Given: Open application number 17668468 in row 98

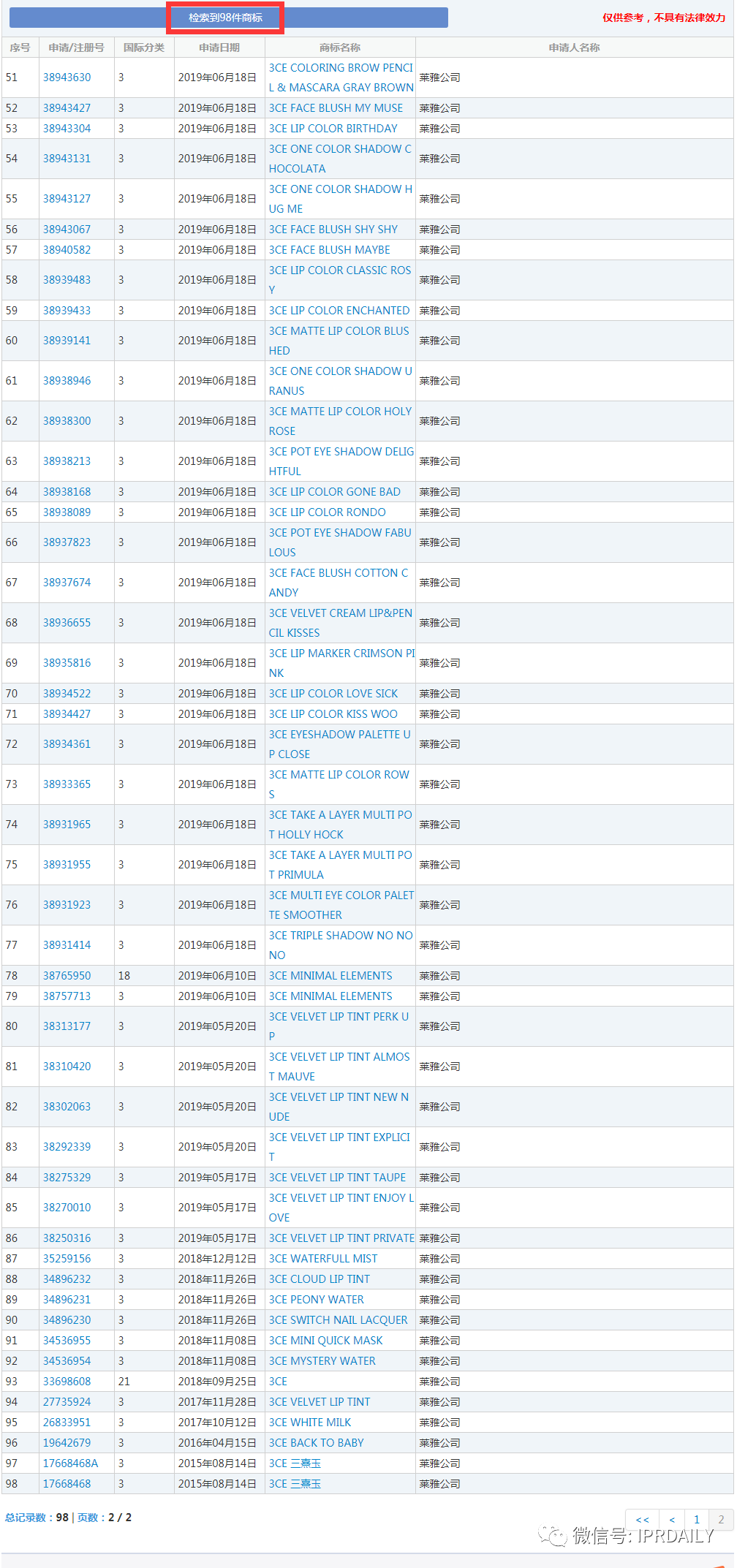Looking at the screenshot, I should point(67,1484).
